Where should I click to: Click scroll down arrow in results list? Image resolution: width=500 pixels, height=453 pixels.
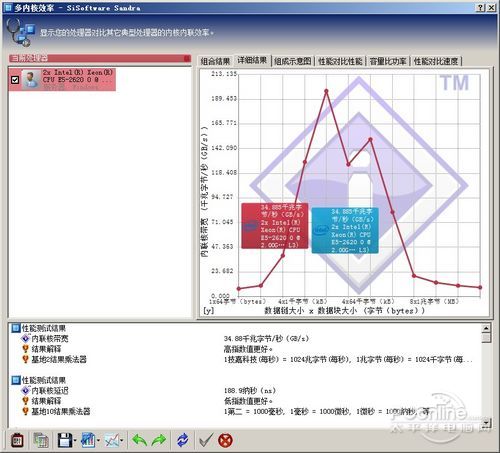486,423
